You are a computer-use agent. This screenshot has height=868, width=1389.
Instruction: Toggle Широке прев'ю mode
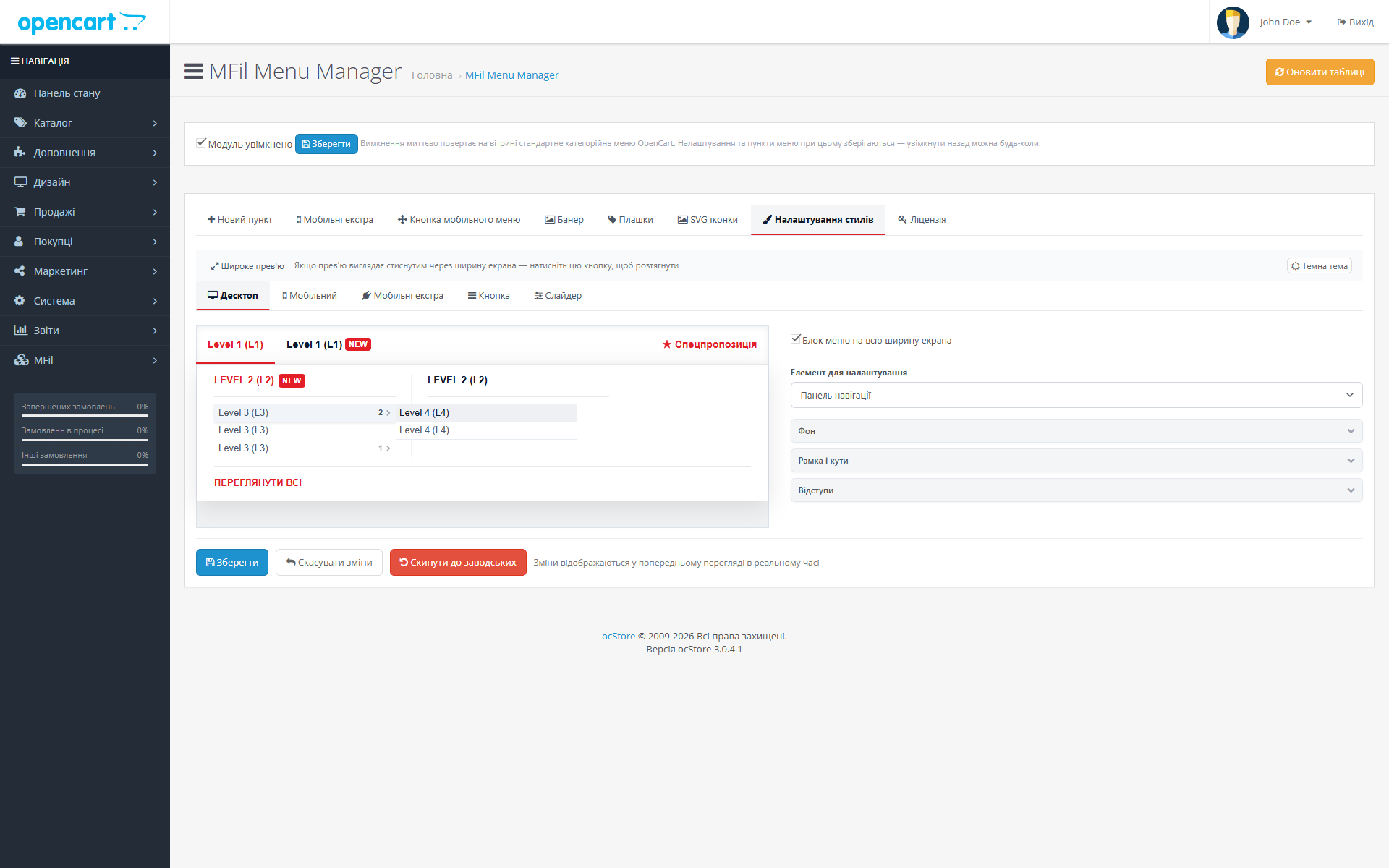coord(247,266)
